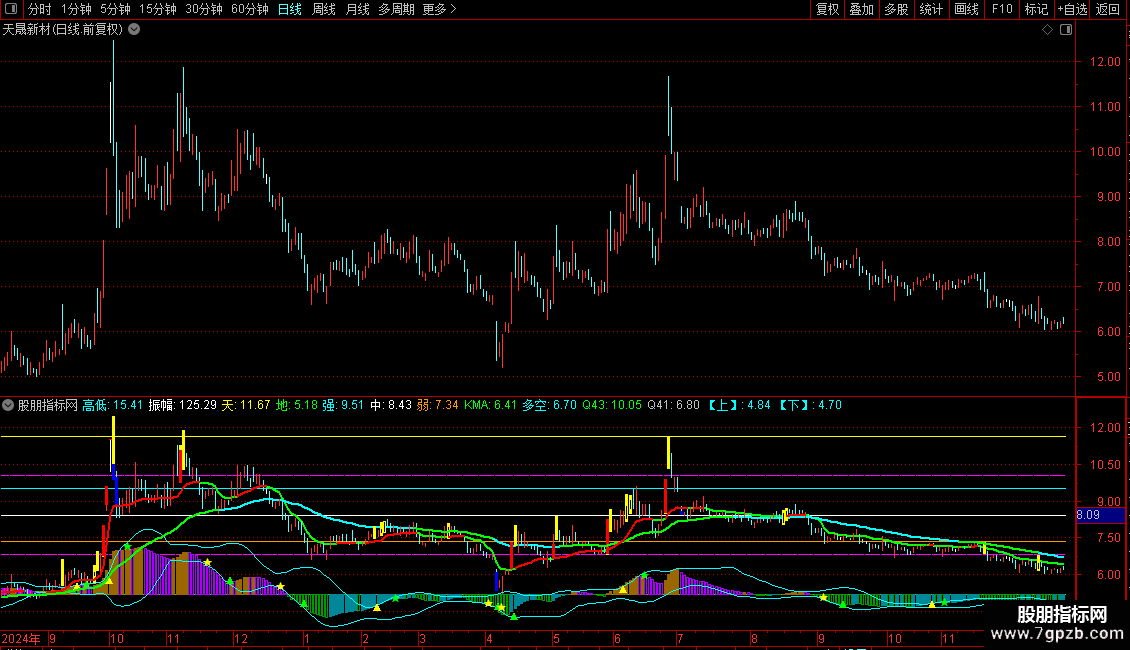Expand the 股朋指标网 indicator dropdown arrow

pos(9,406)
